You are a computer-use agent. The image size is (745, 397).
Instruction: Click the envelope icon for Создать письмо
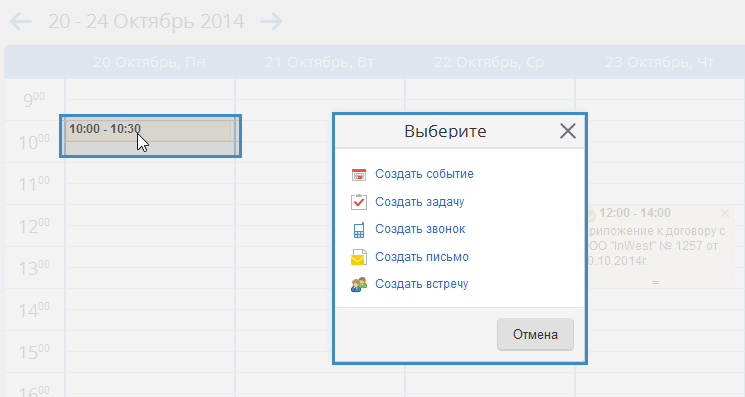[359, 257]
